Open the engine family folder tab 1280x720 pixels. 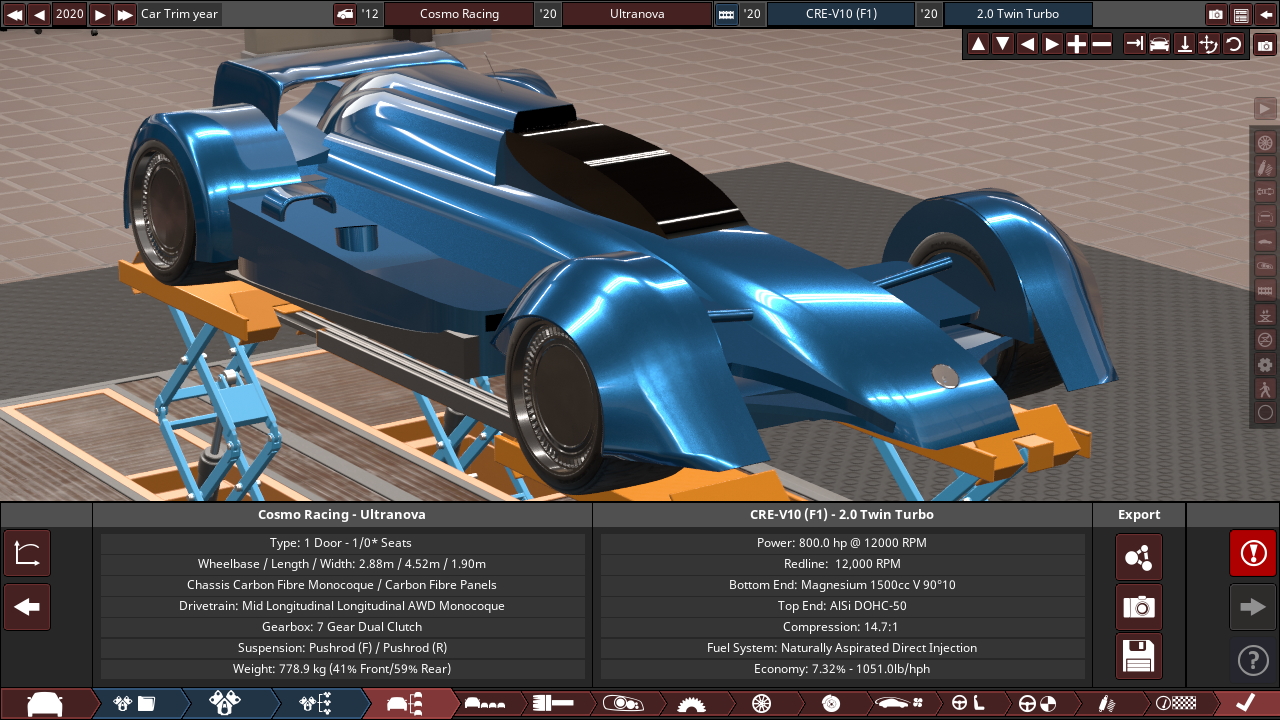click(135, 703)
